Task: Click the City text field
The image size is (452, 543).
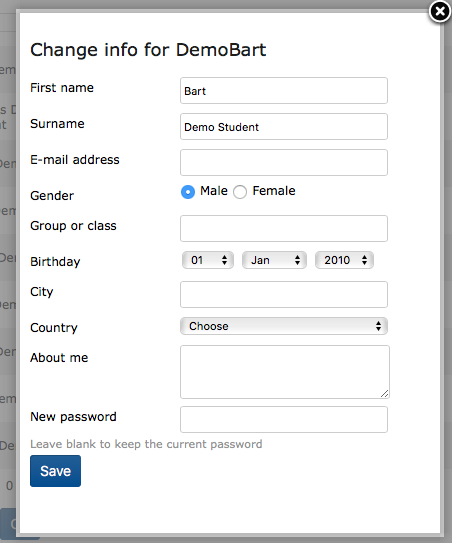Action: click(x=284, y=295)
